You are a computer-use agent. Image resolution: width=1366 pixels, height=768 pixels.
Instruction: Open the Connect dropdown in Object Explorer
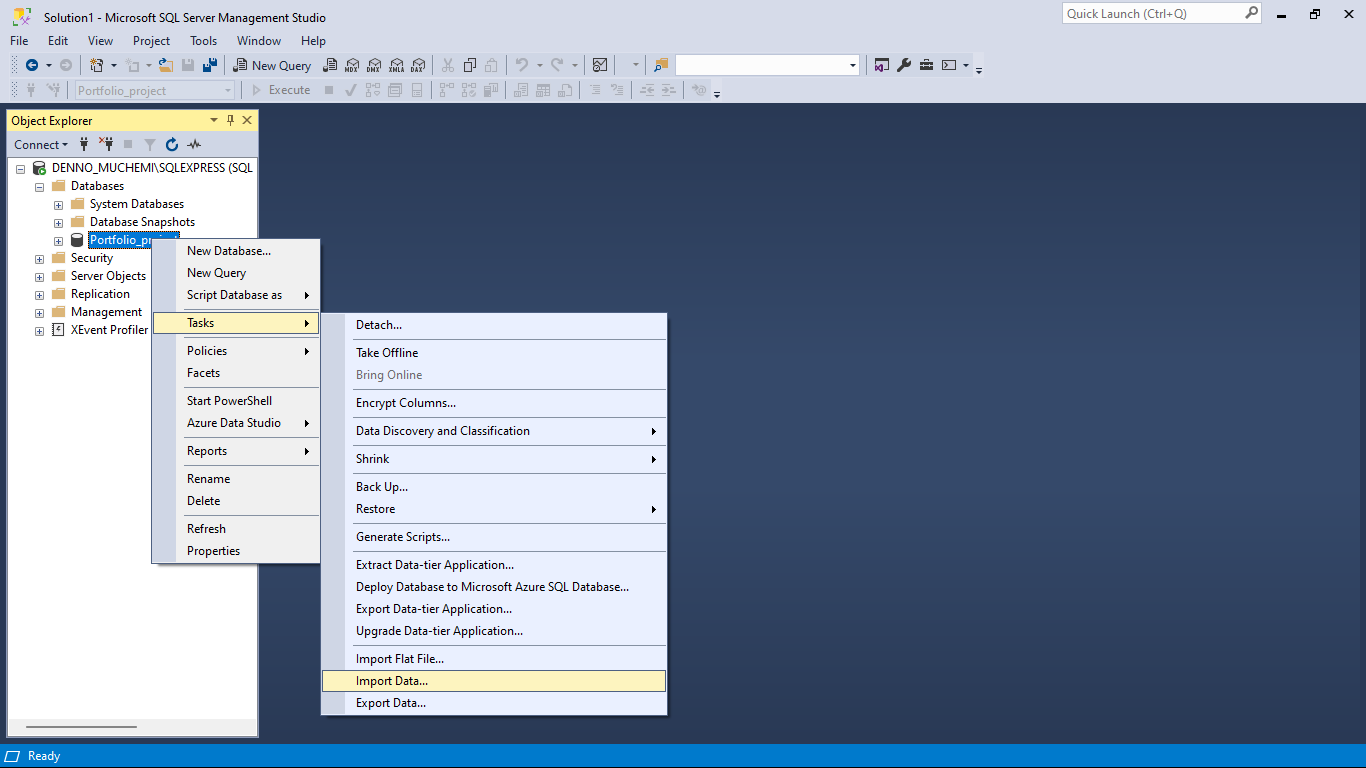(x=41, y=144)
